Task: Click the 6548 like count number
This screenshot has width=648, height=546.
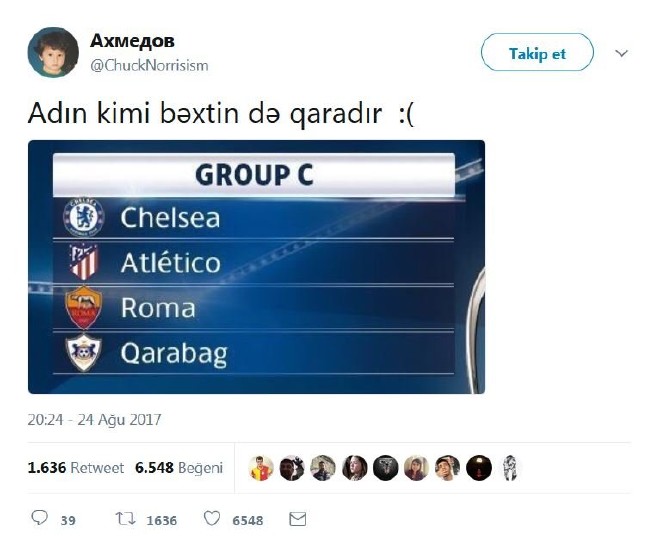Action: (248, 520)
